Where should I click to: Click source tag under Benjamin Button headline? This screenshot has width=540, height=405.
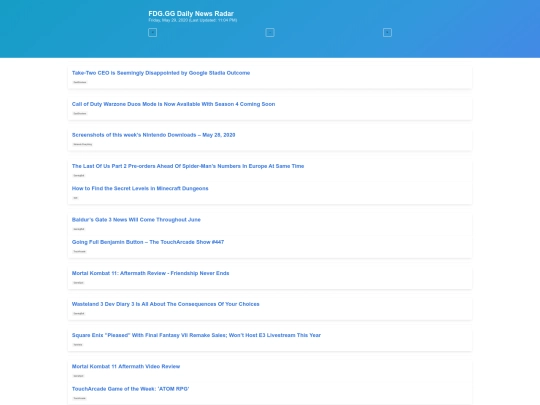click(80, 251)
